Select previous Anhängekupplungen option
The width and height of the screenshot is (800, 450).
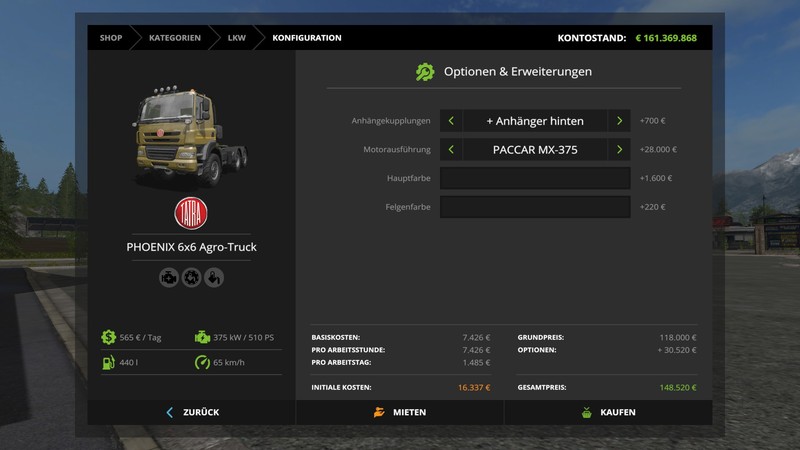(x=451, y=121)
